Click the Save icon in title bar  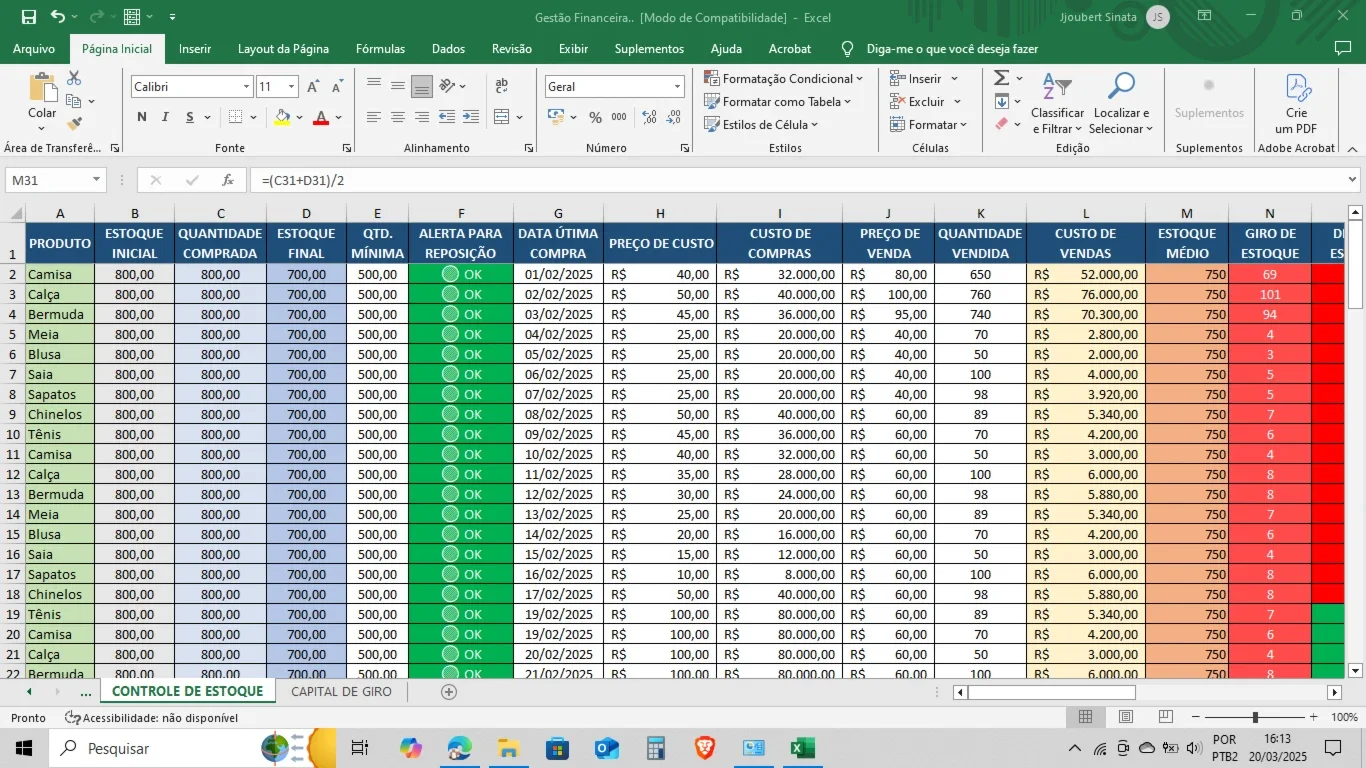click(x=29, y=17)
